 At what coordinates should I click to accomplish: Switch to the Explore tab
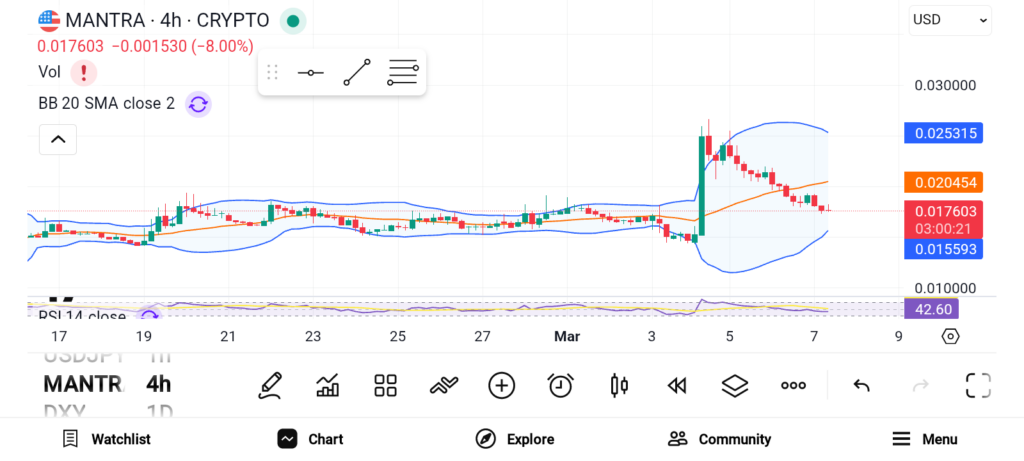pyautogui.click(x=515, y=439)
